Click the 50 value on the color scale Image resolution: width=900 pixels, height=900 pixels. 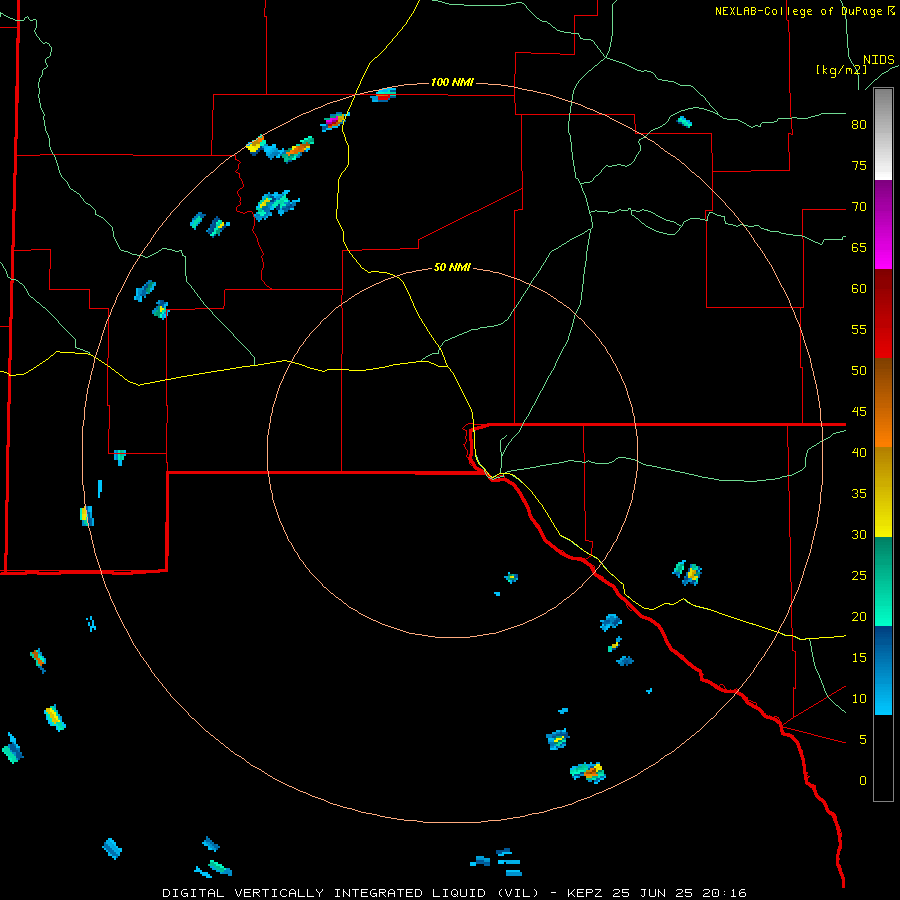tap(859, 370)
